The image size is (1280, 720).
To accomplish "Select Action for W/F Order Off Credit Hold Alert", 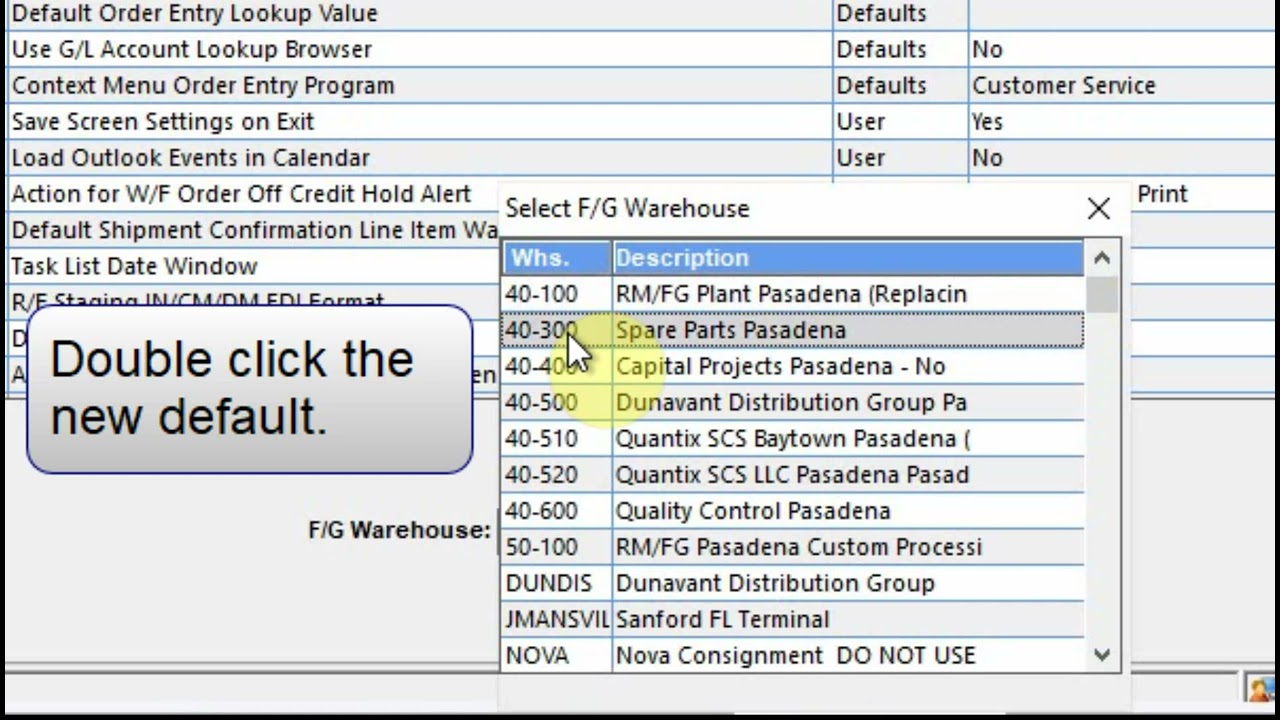I will coord(241,194).
